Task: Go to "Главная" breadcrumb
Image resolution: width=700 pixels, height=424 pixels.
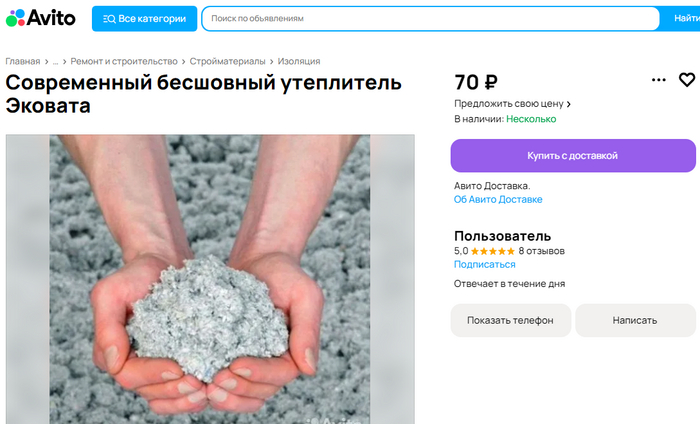Action: [x=22, y=61]
